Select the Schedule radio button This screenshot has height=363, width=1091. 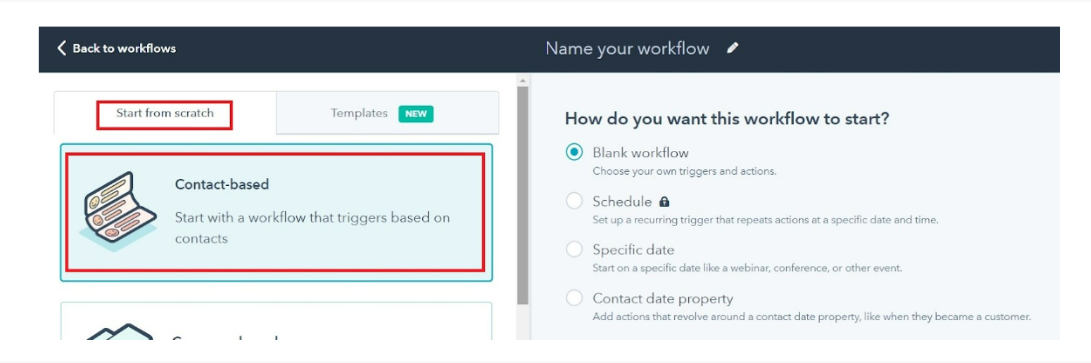pyautogui.click(x=574, y=202)
